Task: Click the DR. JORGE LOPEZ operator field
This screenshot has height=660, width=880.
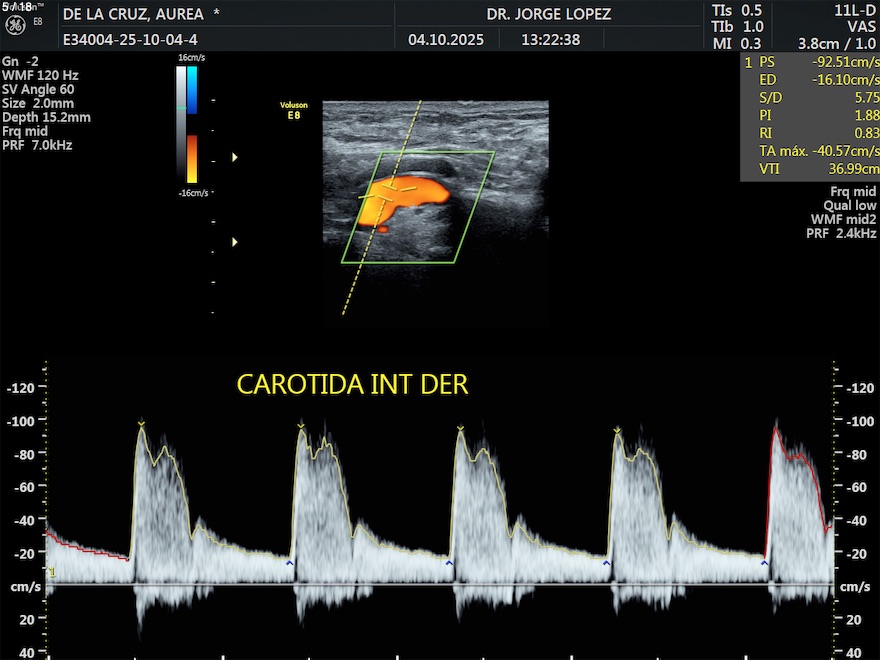Action: click(548, 14)
